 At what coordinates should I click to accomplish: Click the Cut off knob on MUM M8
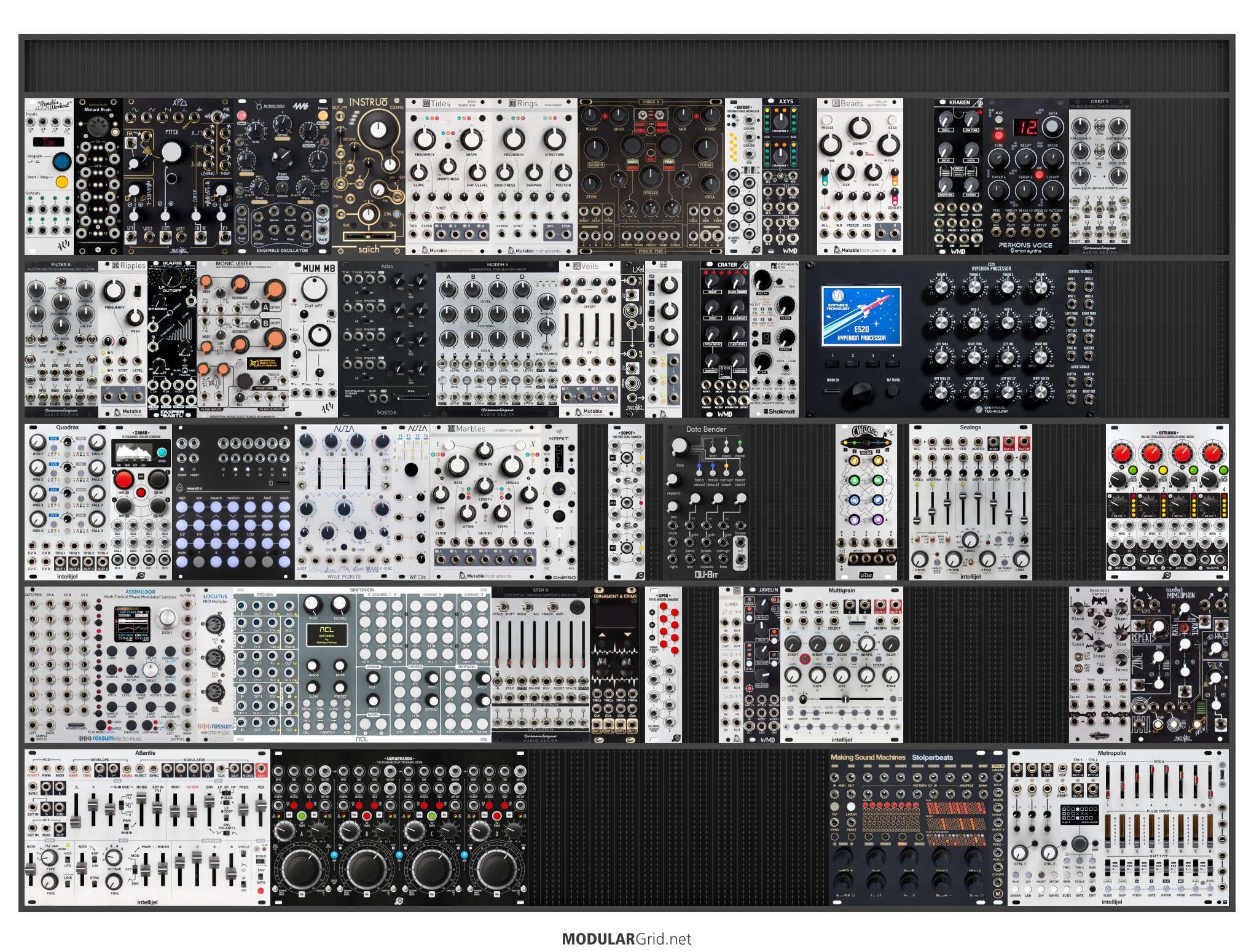coord(314,289)
